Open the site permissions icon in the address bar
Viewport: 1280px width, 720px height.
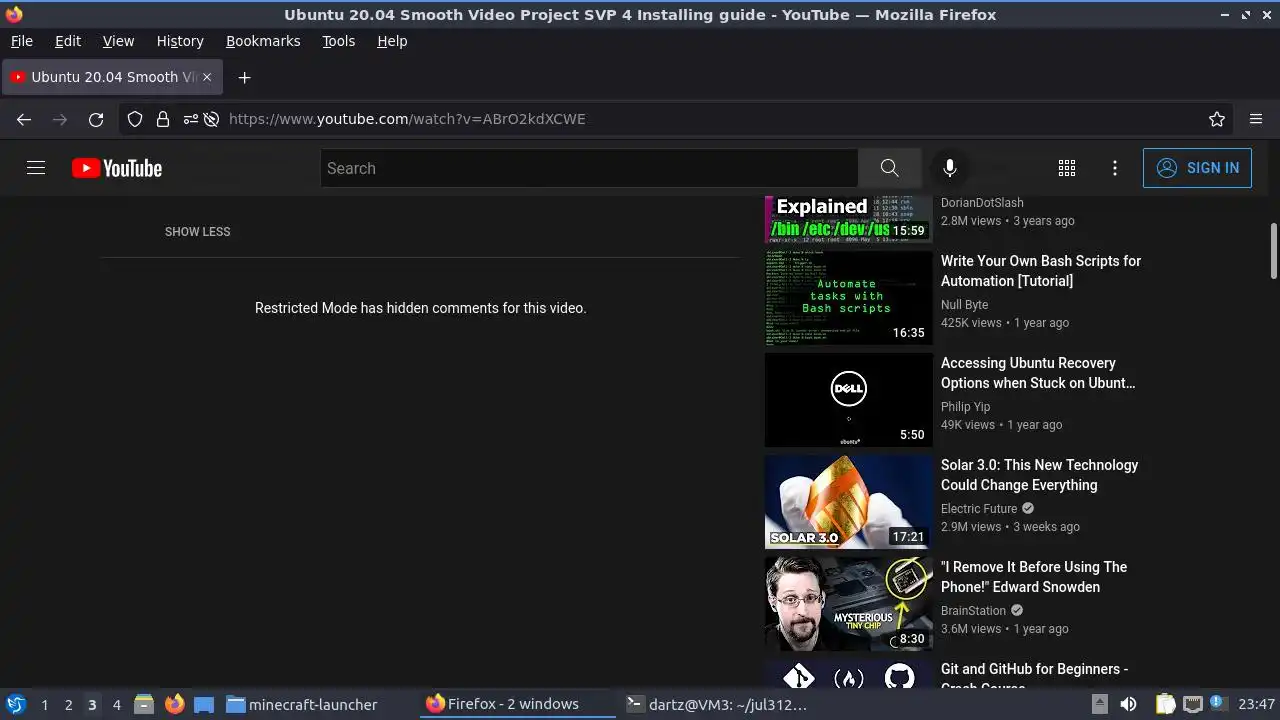coord(190,119)
